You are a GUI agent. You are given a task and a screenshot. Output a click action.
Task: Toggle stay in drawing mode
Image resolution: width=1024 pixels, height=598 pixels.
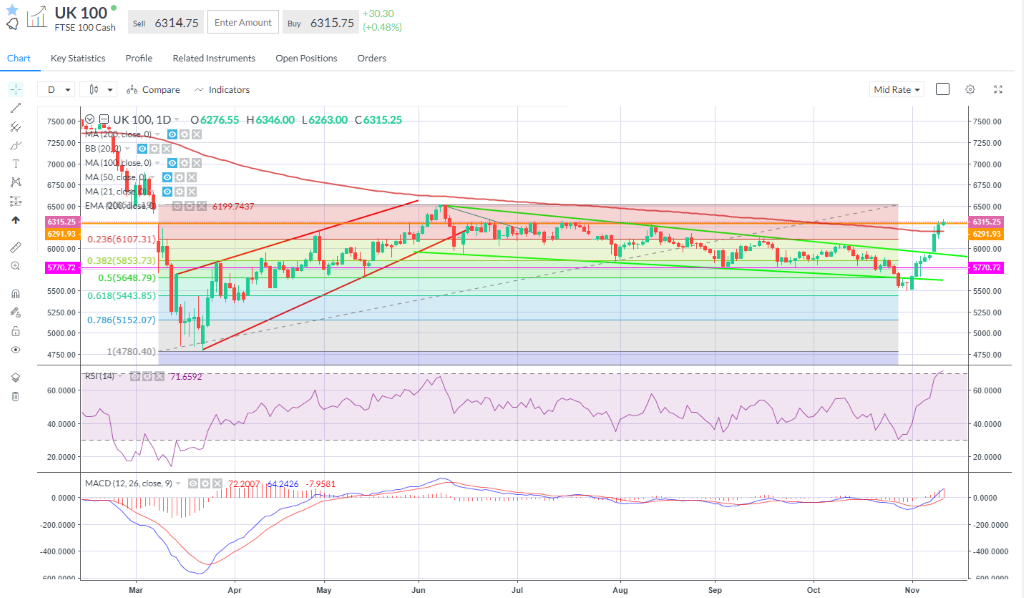(16, 313)
